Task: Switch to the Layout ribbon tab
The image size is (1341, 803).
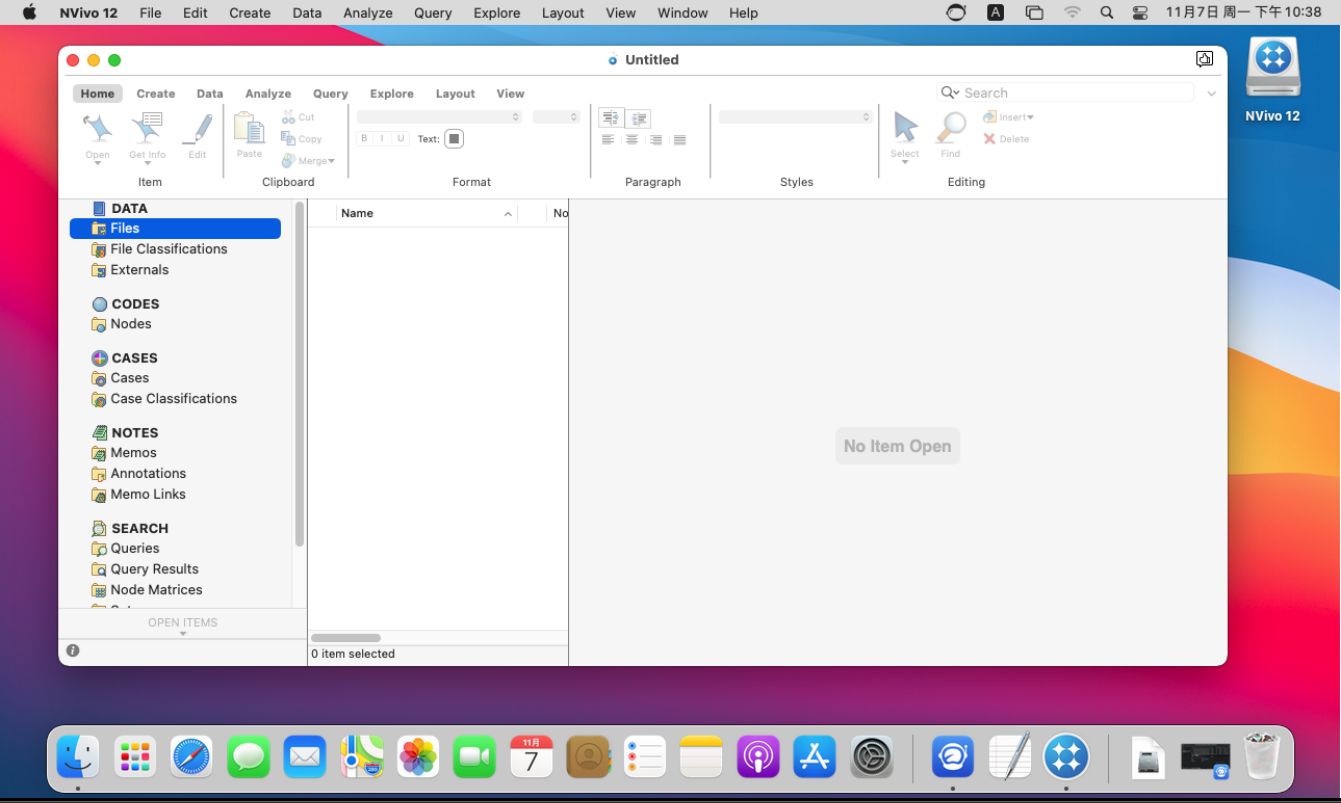Action: (455, 93)
